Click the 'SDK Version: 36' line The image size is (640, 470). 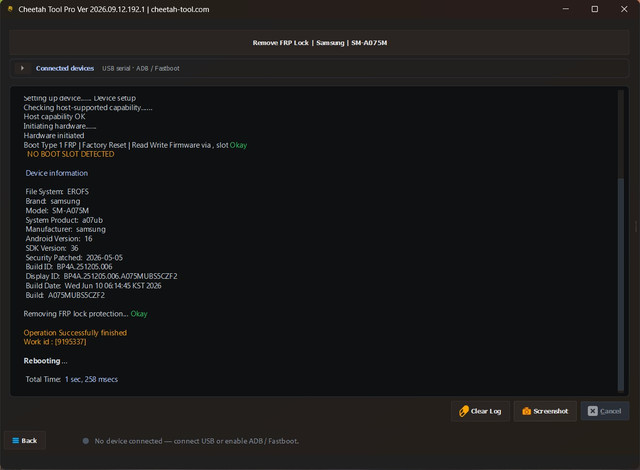[52, 248]
